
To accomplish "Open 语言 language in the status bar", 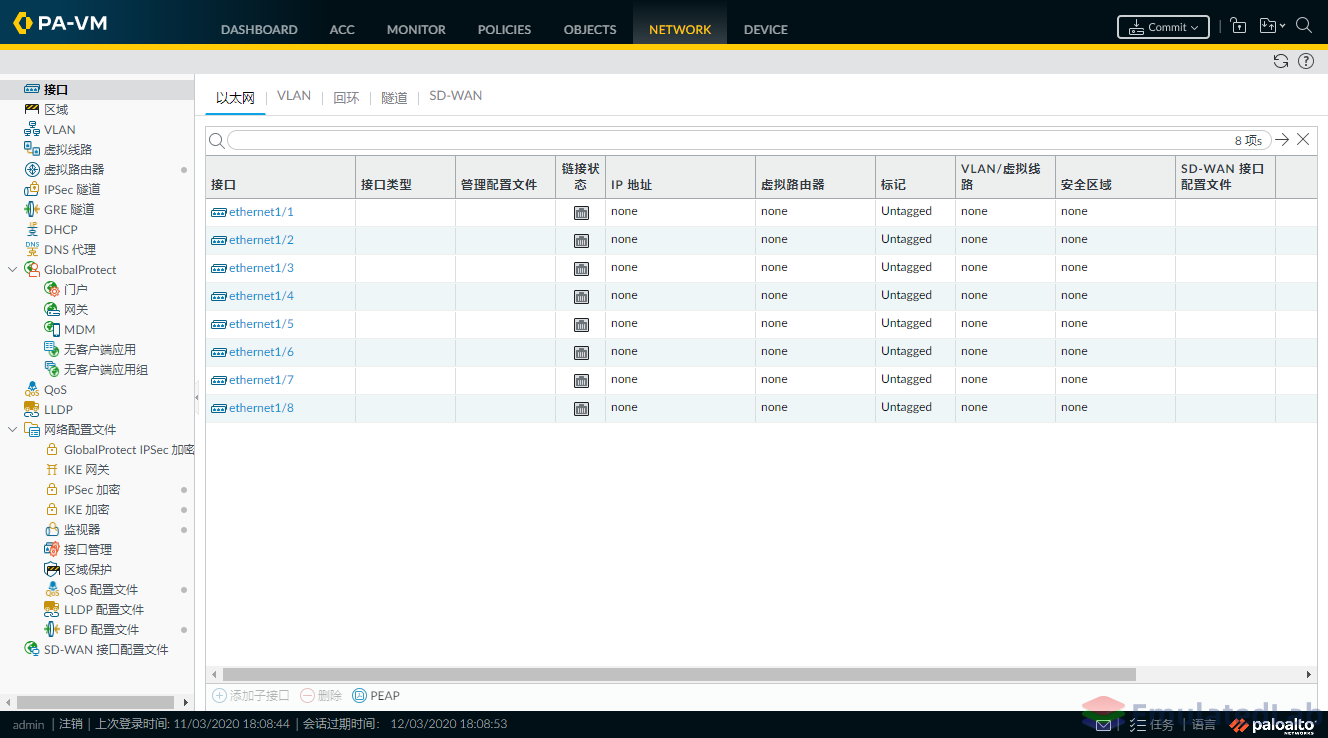I will (x=1204, y=725).
